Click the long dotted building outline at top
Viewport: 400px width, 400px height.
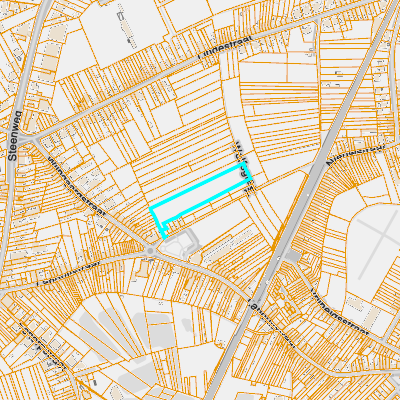pos(126,29)
